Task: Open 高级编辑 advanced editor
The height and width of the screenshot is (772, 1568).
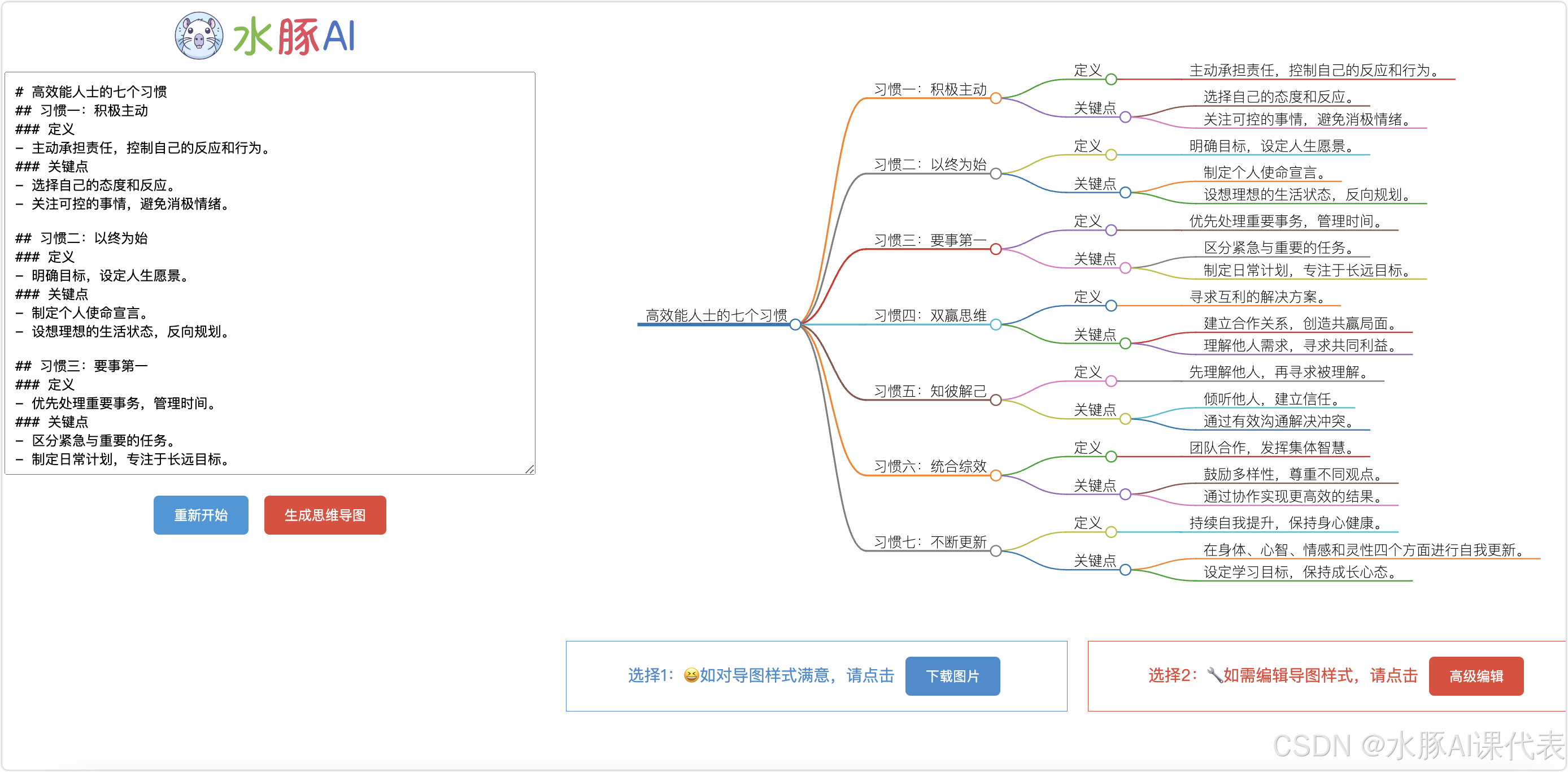Action: (1475, 676)
